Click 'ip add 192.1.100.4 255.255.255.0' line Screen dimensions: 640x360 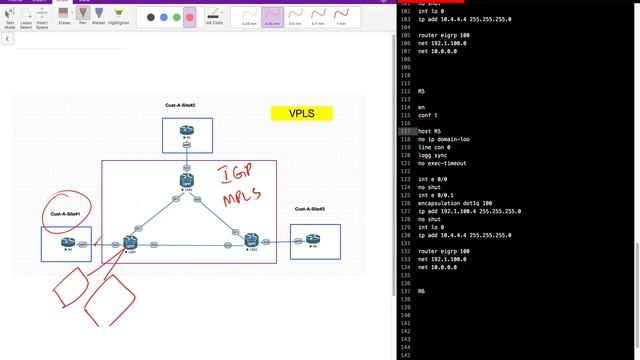[469, 211]
